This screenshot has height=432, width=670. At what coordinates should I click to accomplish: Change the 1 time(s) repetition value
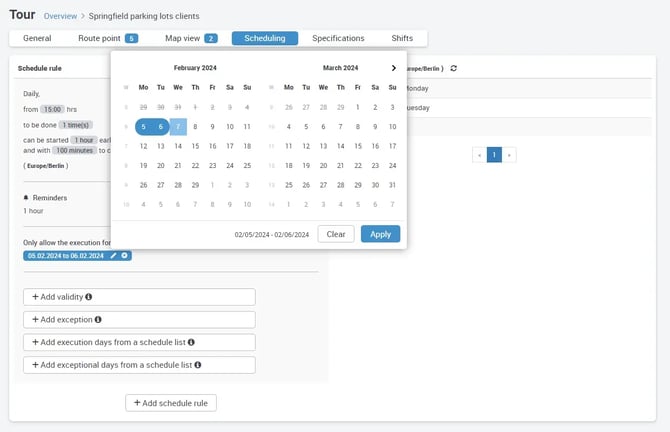click(76, 125)
